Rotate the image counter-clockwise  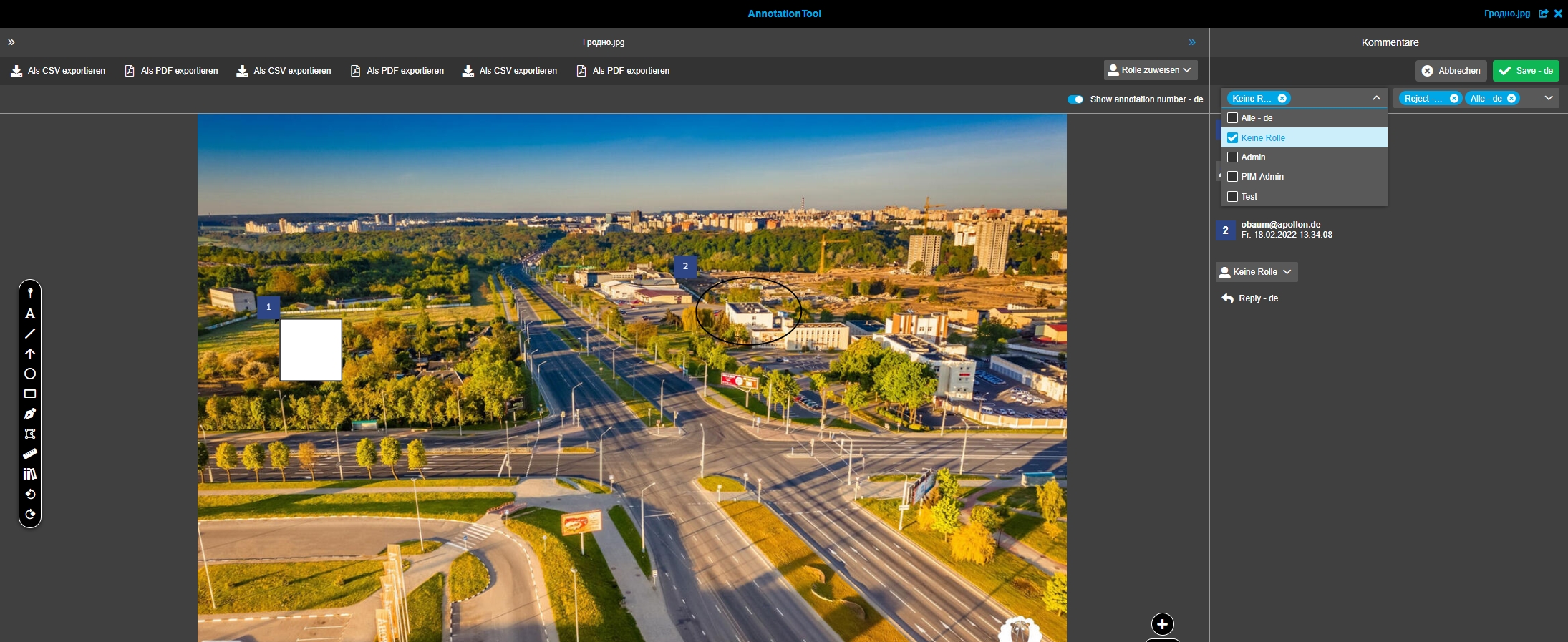(30, 494)
